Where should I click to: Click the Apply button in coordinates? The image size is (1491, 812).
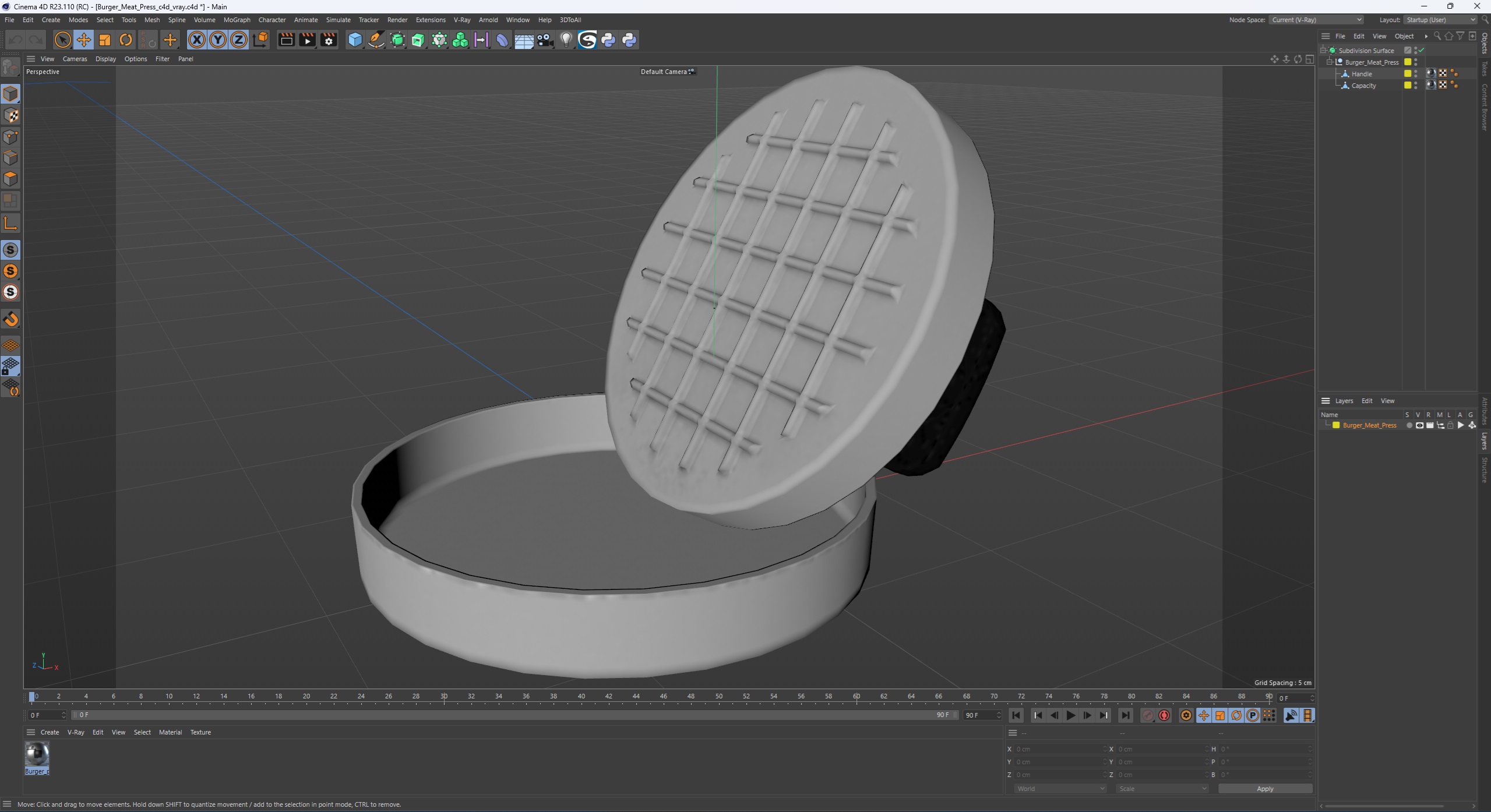[1265, 789]
